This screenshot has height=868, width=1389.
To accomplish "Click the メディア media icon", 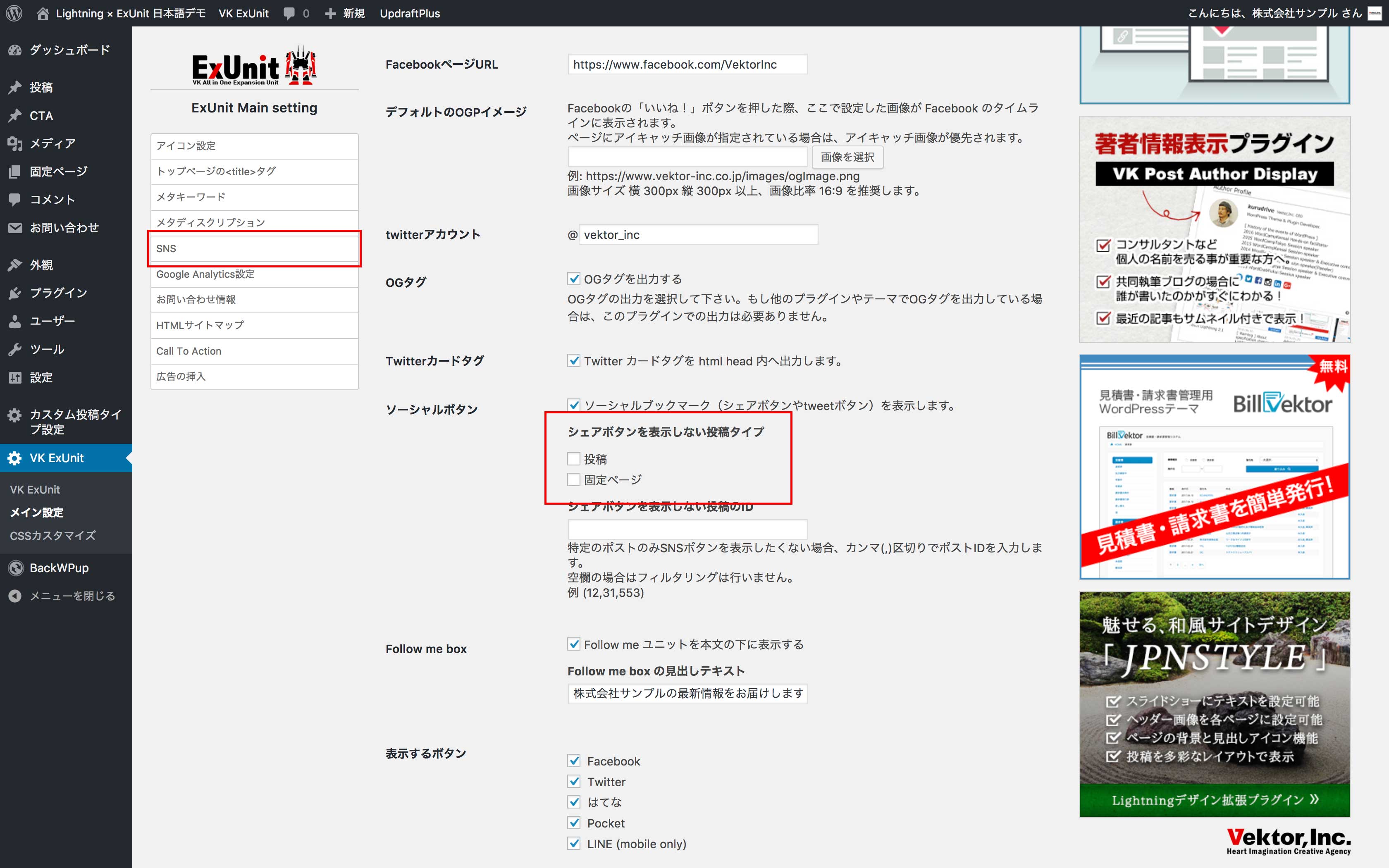I will tap(15, 143).
